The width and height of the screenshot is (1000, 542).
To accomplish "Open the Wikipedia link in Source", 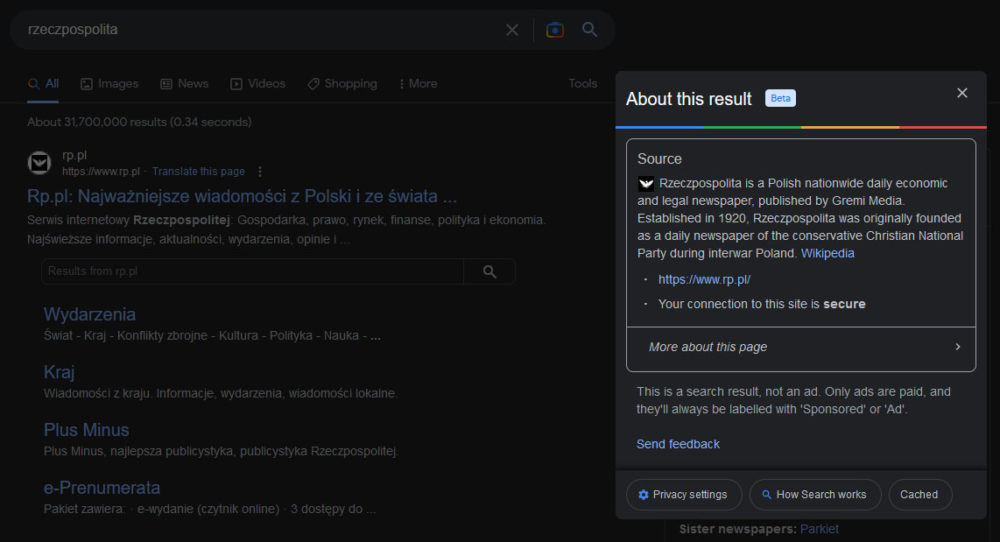I will (x=827, y=253).
